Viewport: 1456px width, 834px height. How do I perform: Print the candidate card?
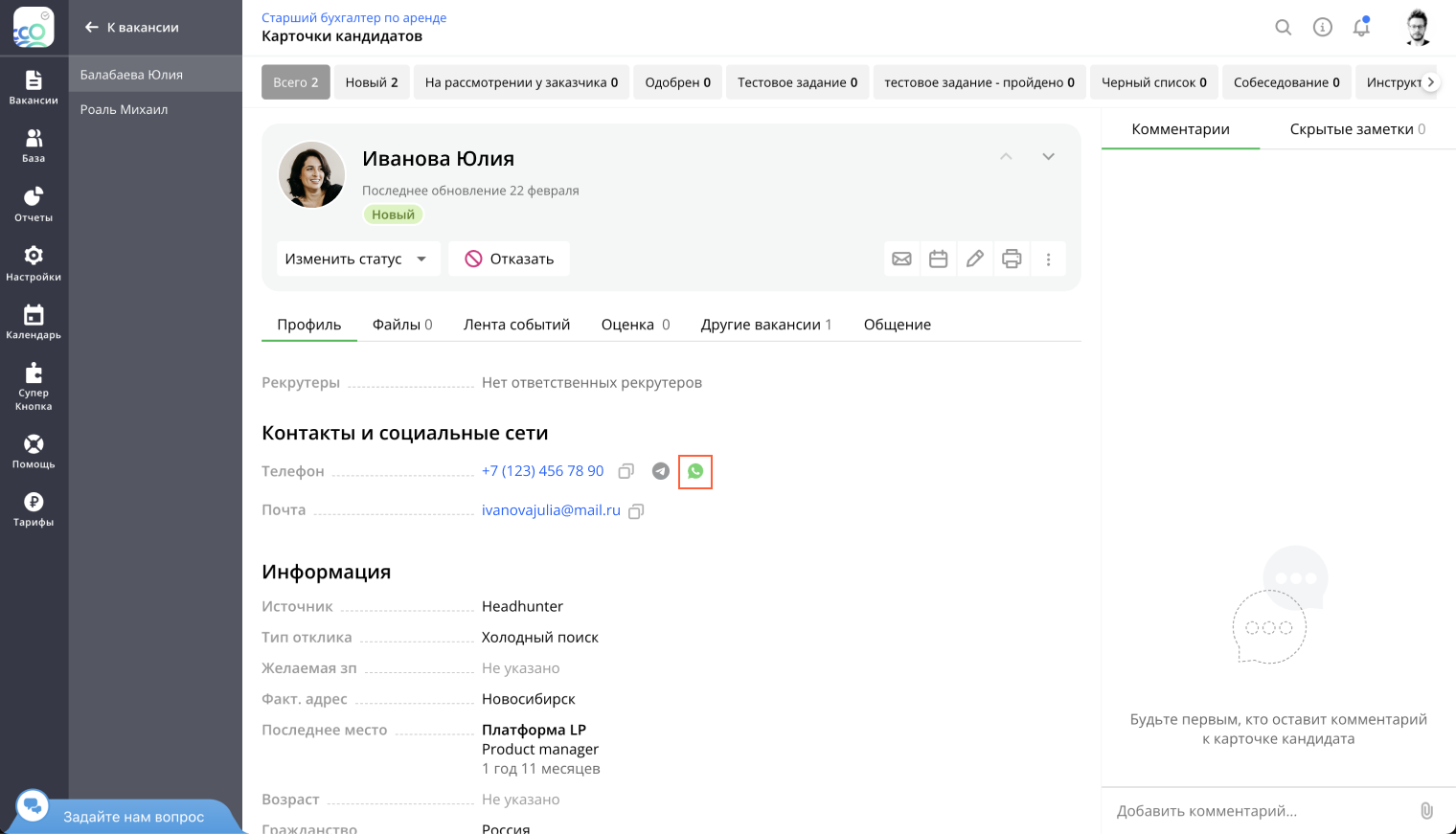pos(1012,259)
